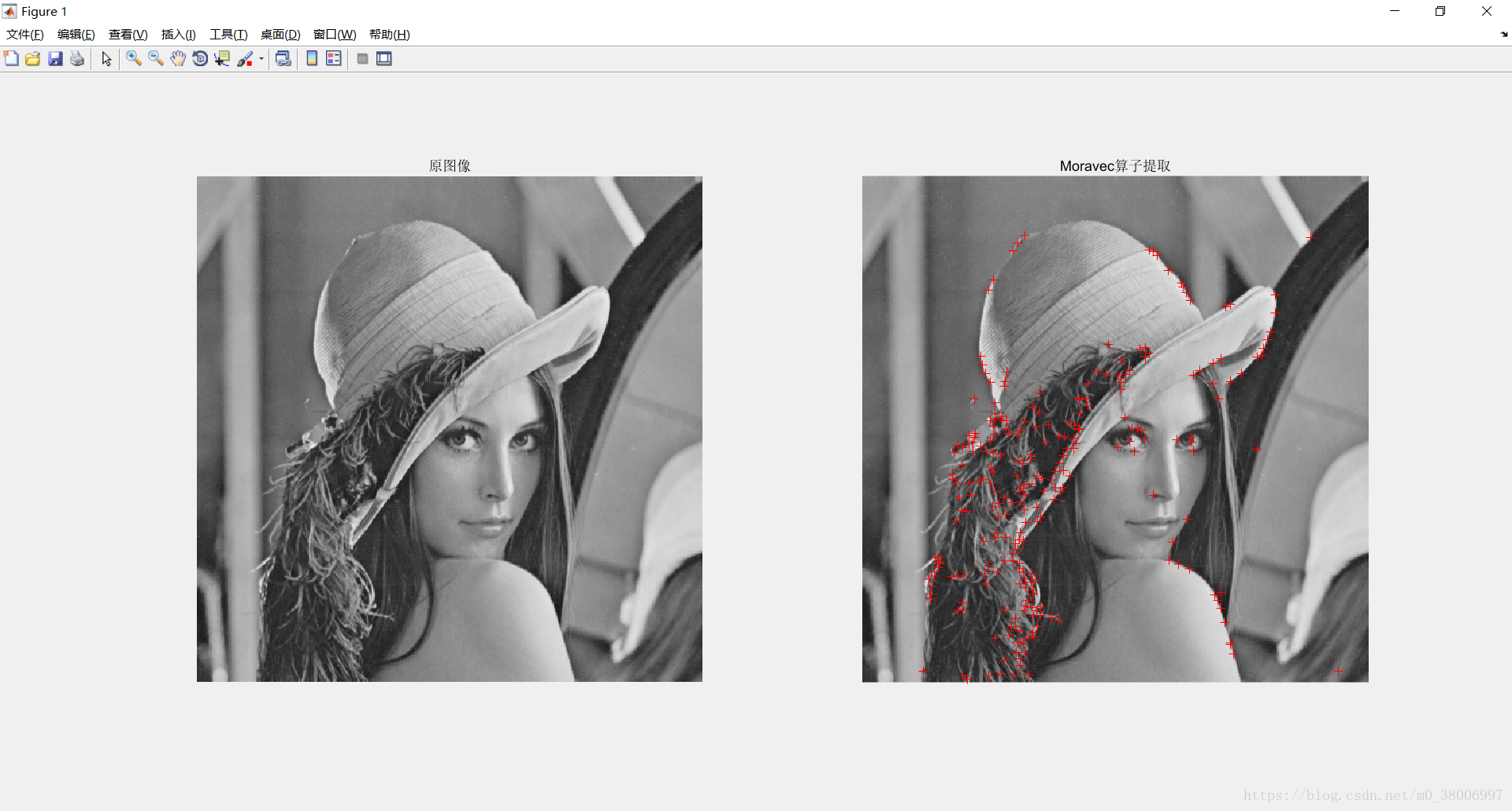Close the Figure 1 window
Image resolution: width=1512 pixels, height=811 pixels.
pyautogui.click(x=1487, y=11)
